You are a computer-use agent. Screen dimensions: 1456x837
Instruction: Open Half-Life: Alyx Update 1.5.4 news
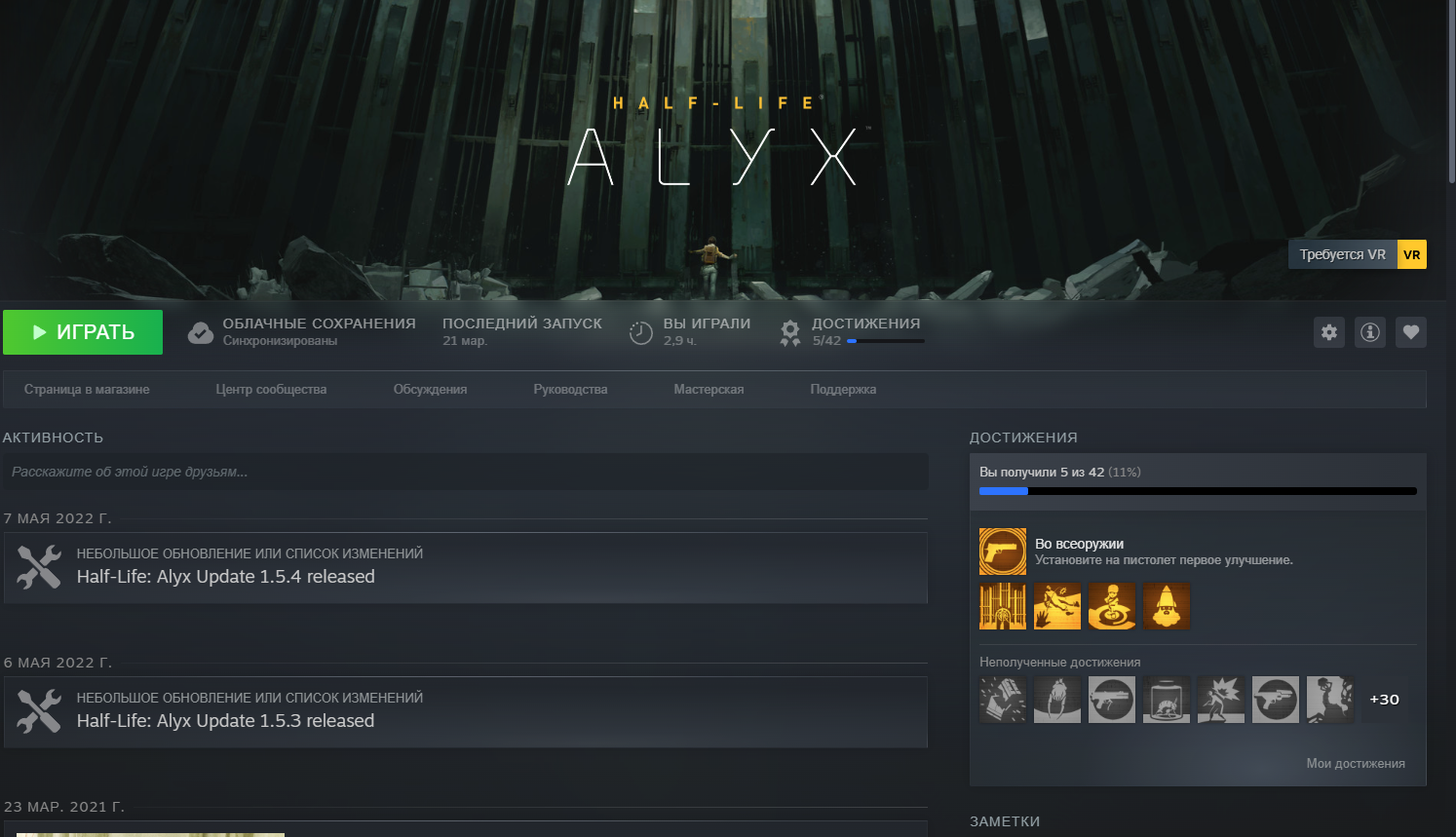[226, 577]
